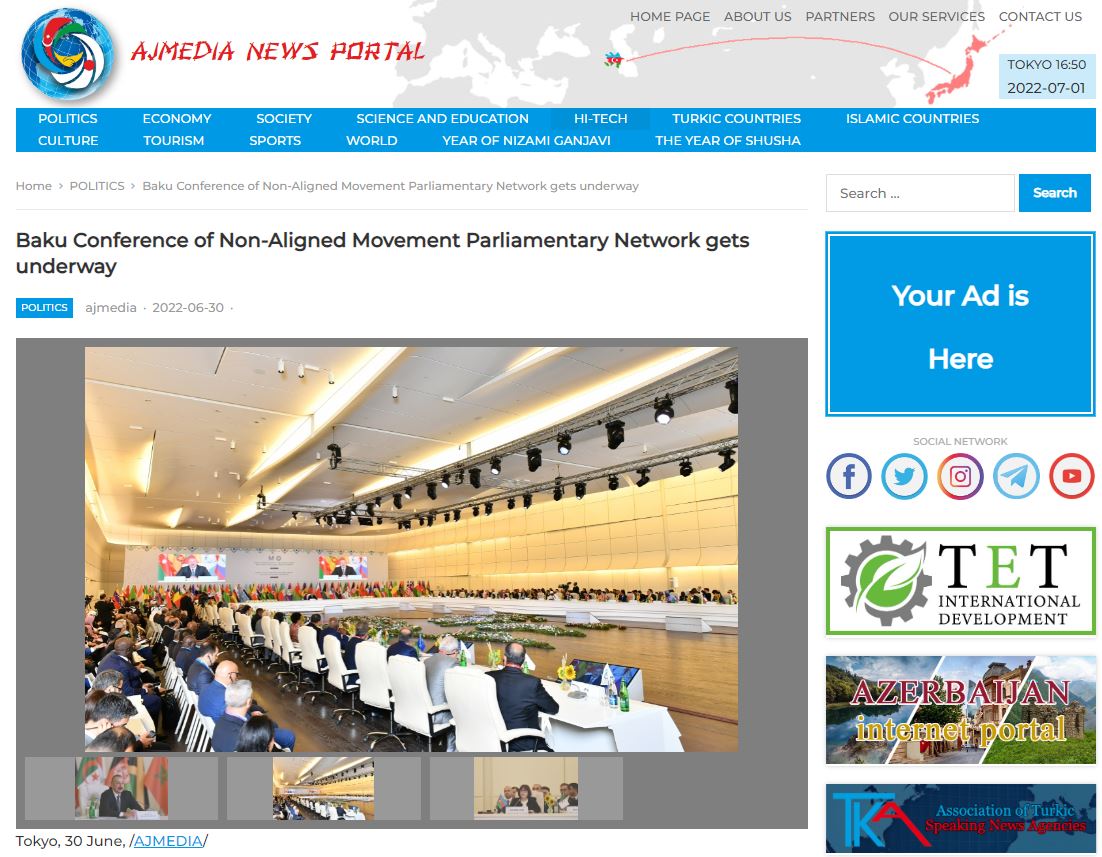Screen dimensions: 1102x857
Task: Open the Twitter social icon
Action: [x=904, y=476]
